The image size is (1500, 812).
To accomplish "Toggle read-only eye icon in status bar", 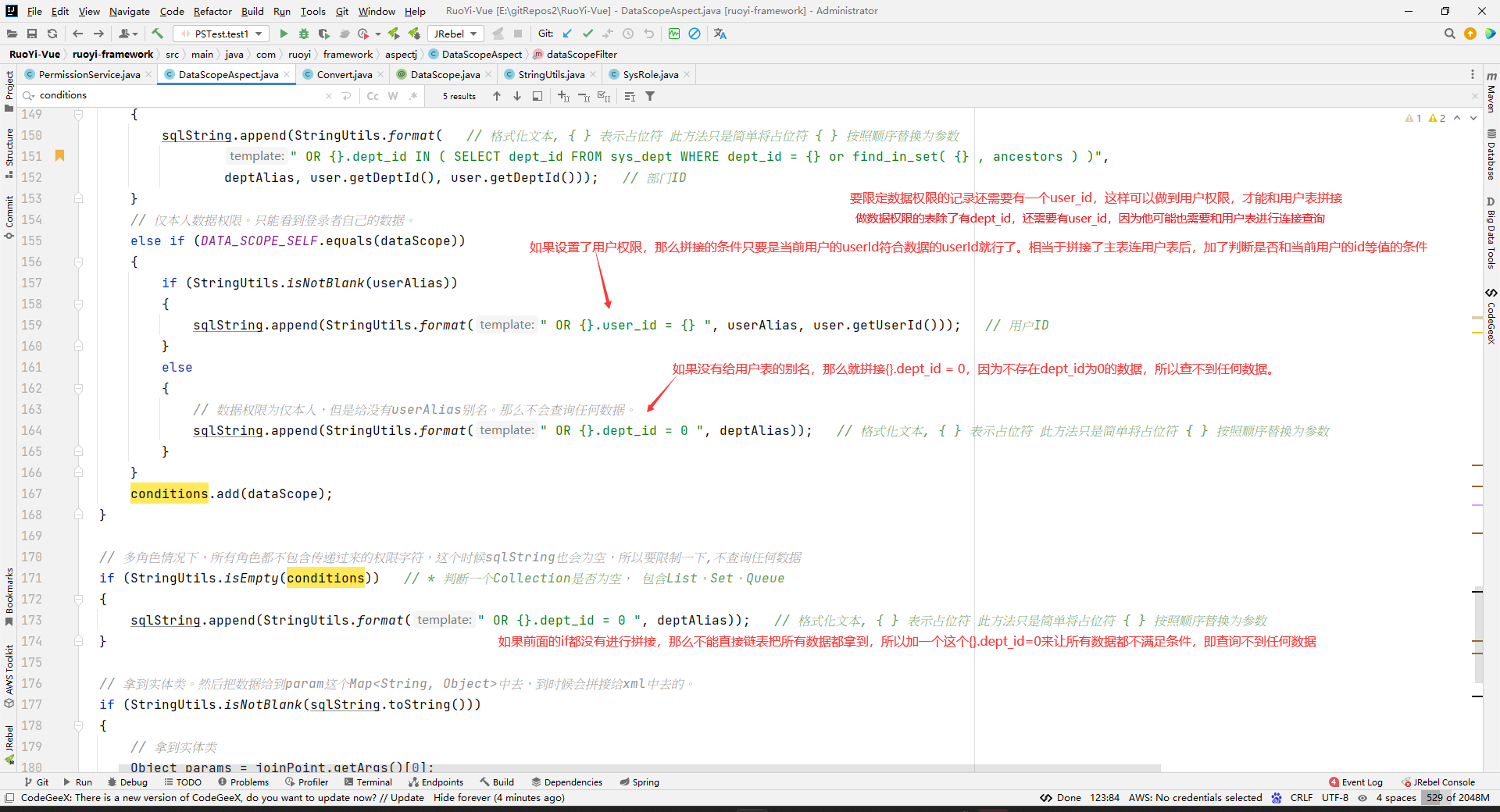I will pyautogui.click(x=1362, y=798).
